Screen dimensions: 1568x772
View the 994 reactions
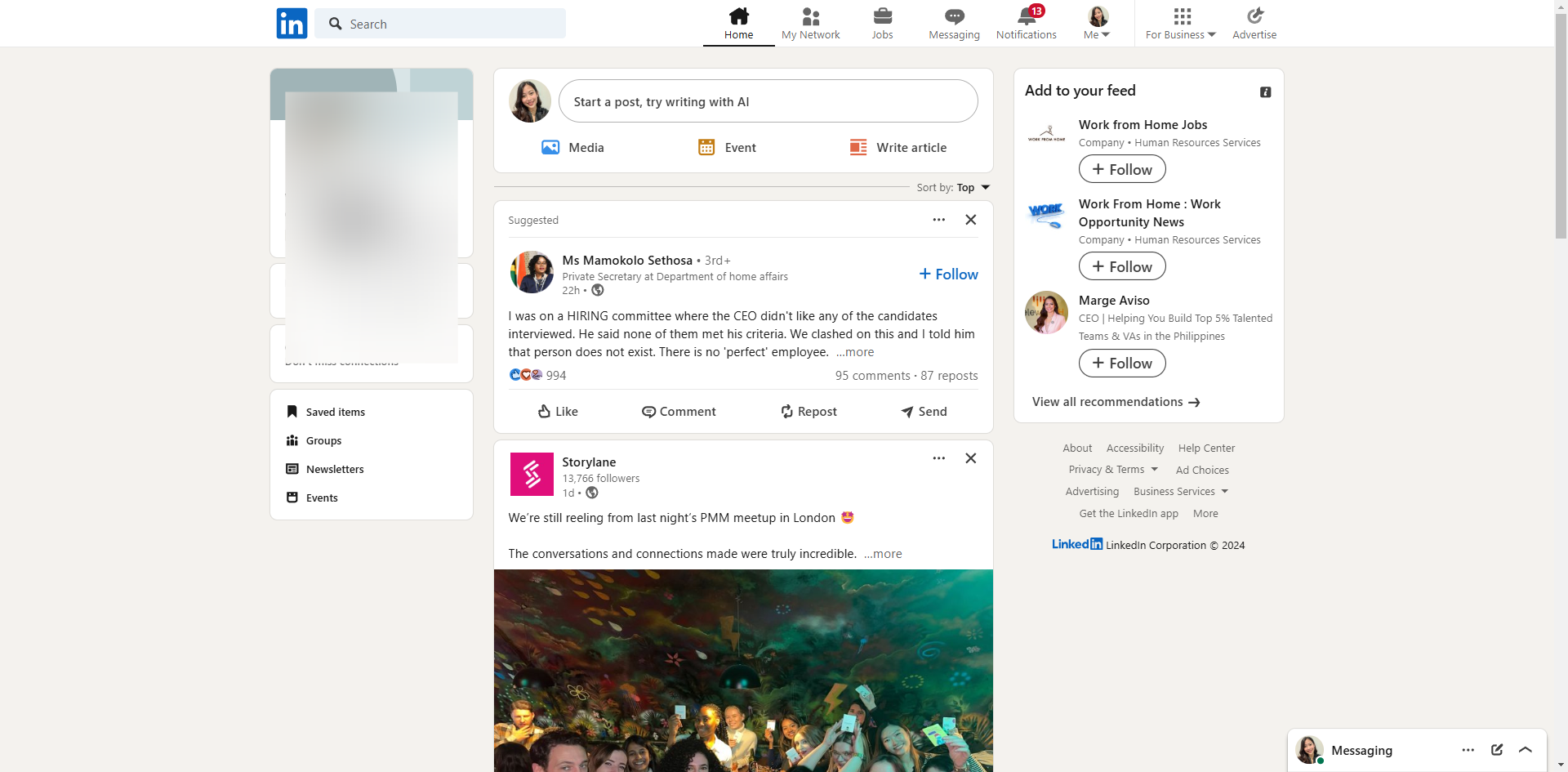click(537, 375)
